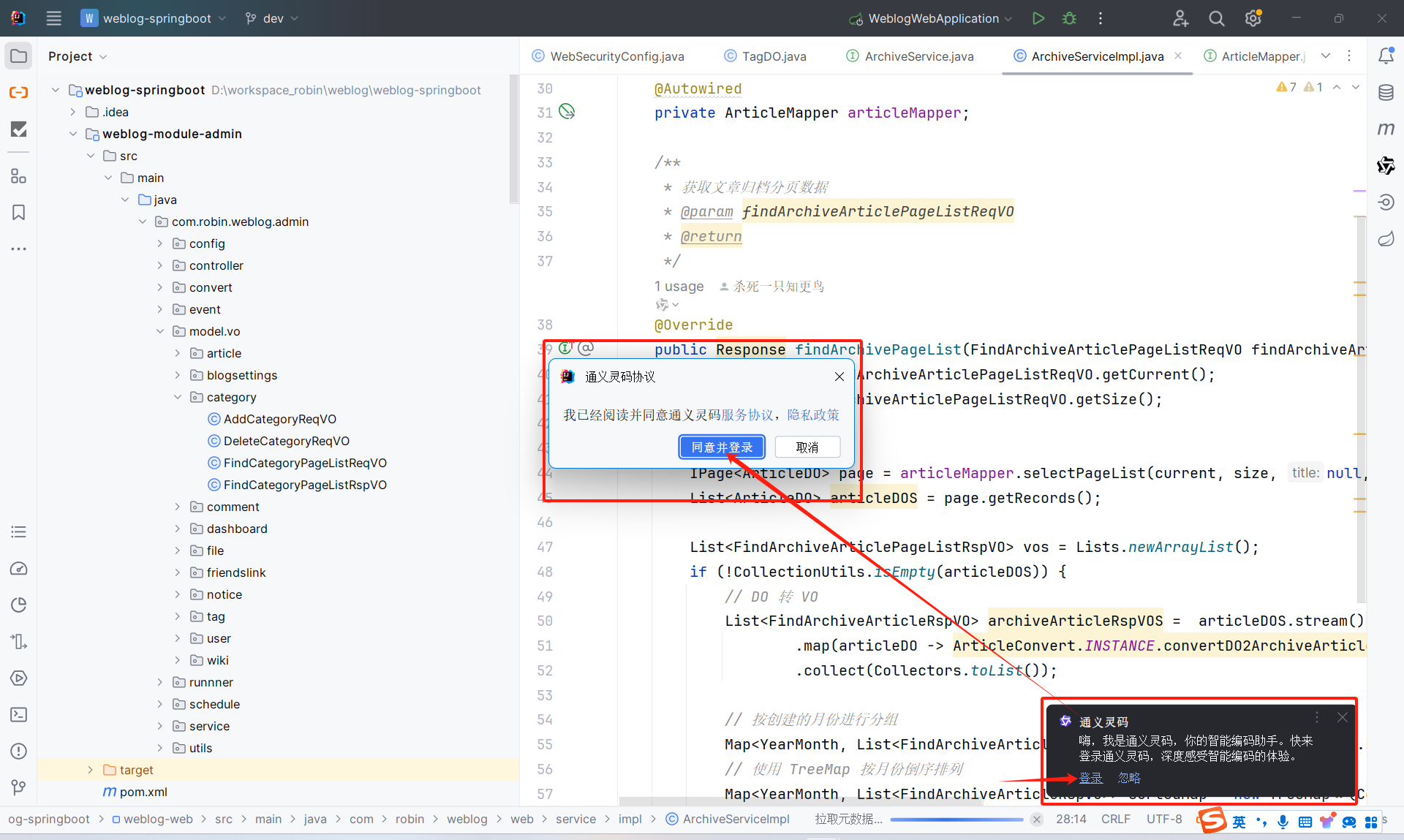Open weblog-springboot project dropdown

pyautogui.click(x=154, y=18)
